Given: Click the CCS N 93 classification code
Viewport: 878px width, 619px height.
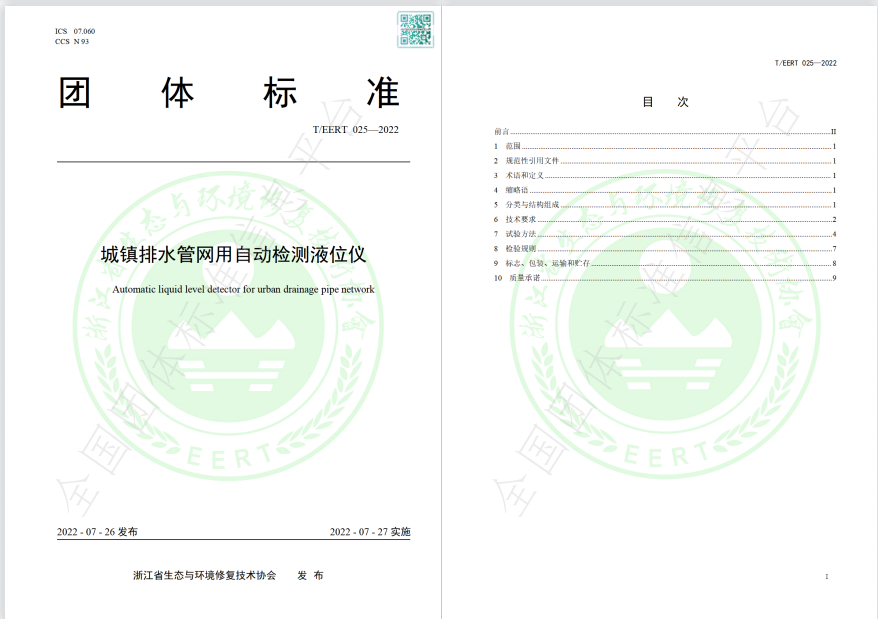Looking at the screenshot, I should 72,41.
